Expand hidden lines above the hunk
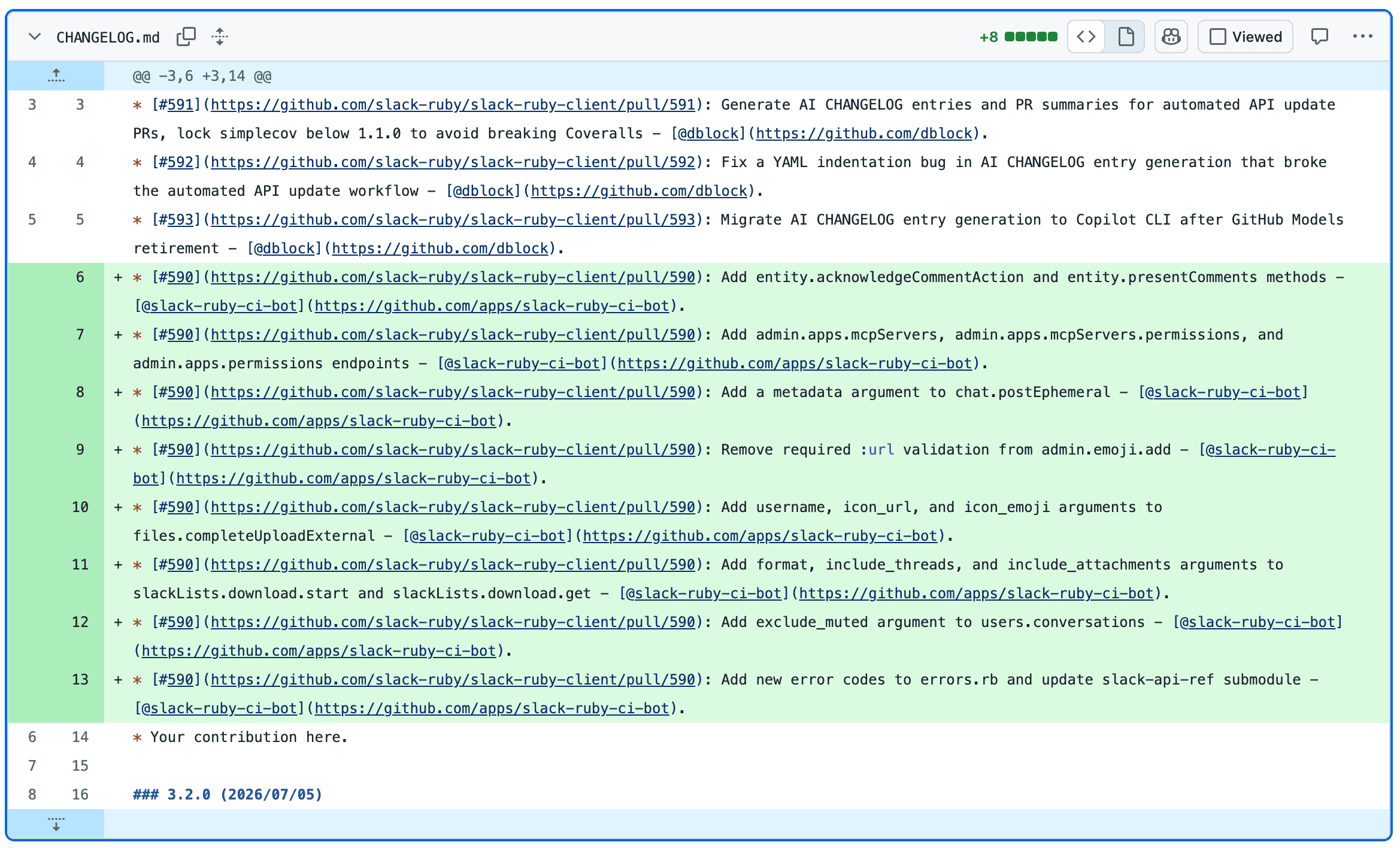Image resolution: width=1400 pixels, height=848 pixels. click(56, 76)
